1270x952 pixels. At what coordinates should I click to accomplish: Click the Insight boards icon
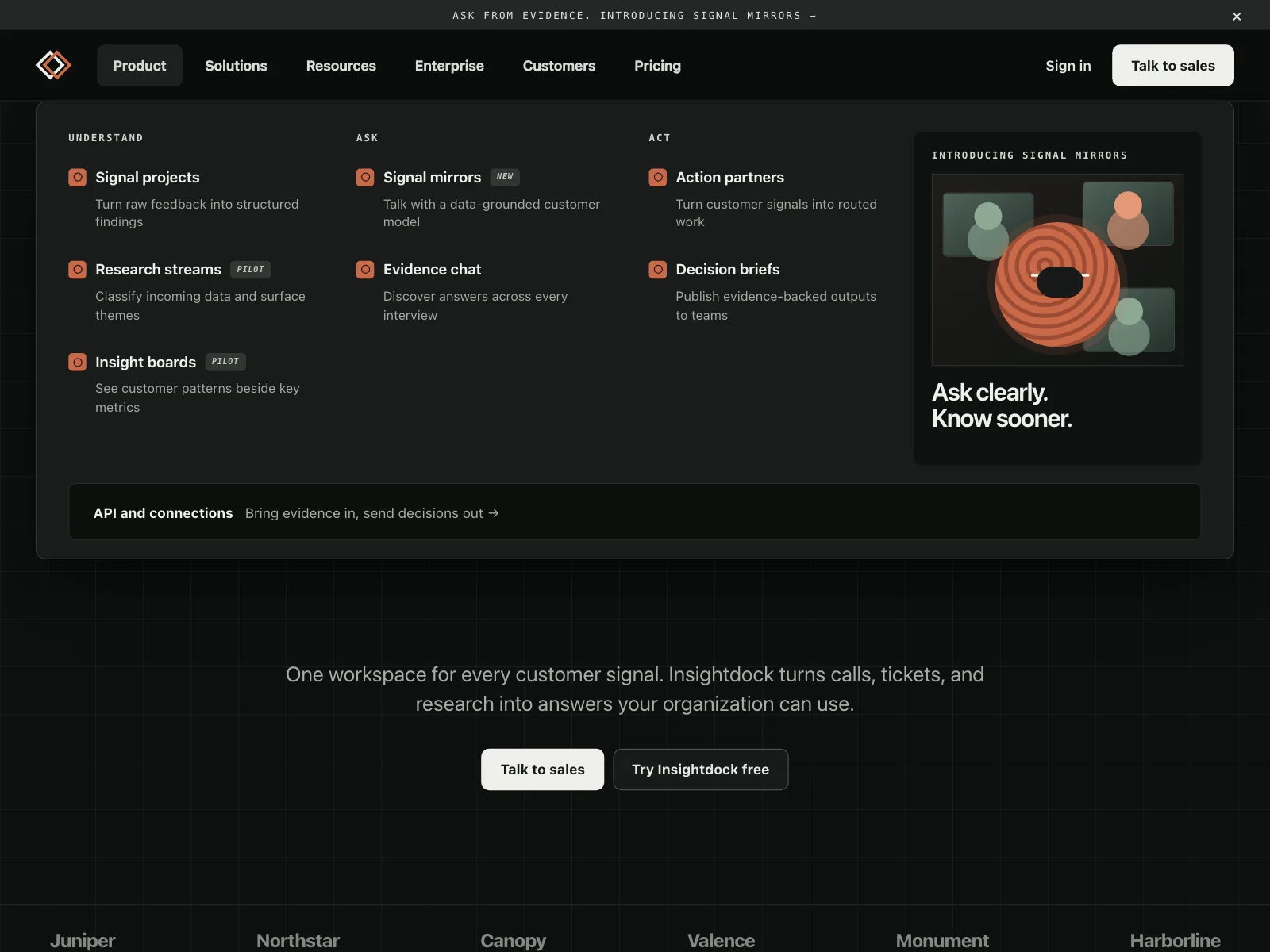pos(77,363)
